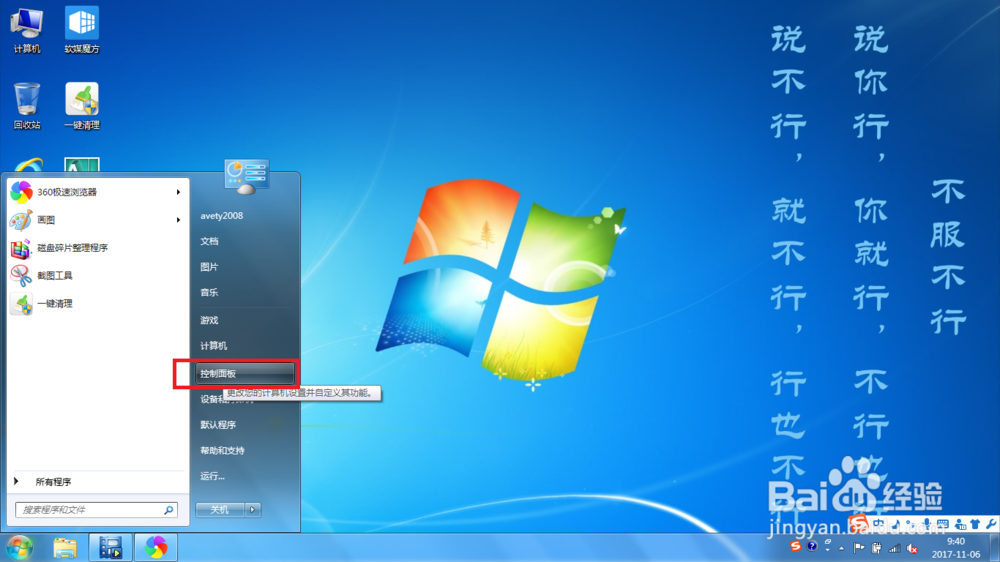Expand the 360极速浏览器 jump list arrow

click(179, 192)
